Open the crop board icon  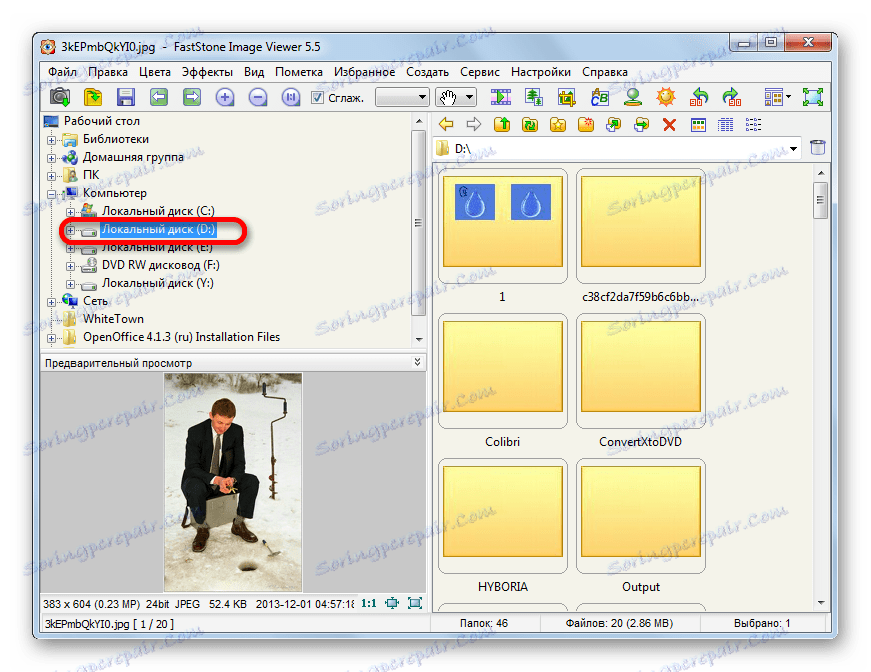tap(567, 97)
